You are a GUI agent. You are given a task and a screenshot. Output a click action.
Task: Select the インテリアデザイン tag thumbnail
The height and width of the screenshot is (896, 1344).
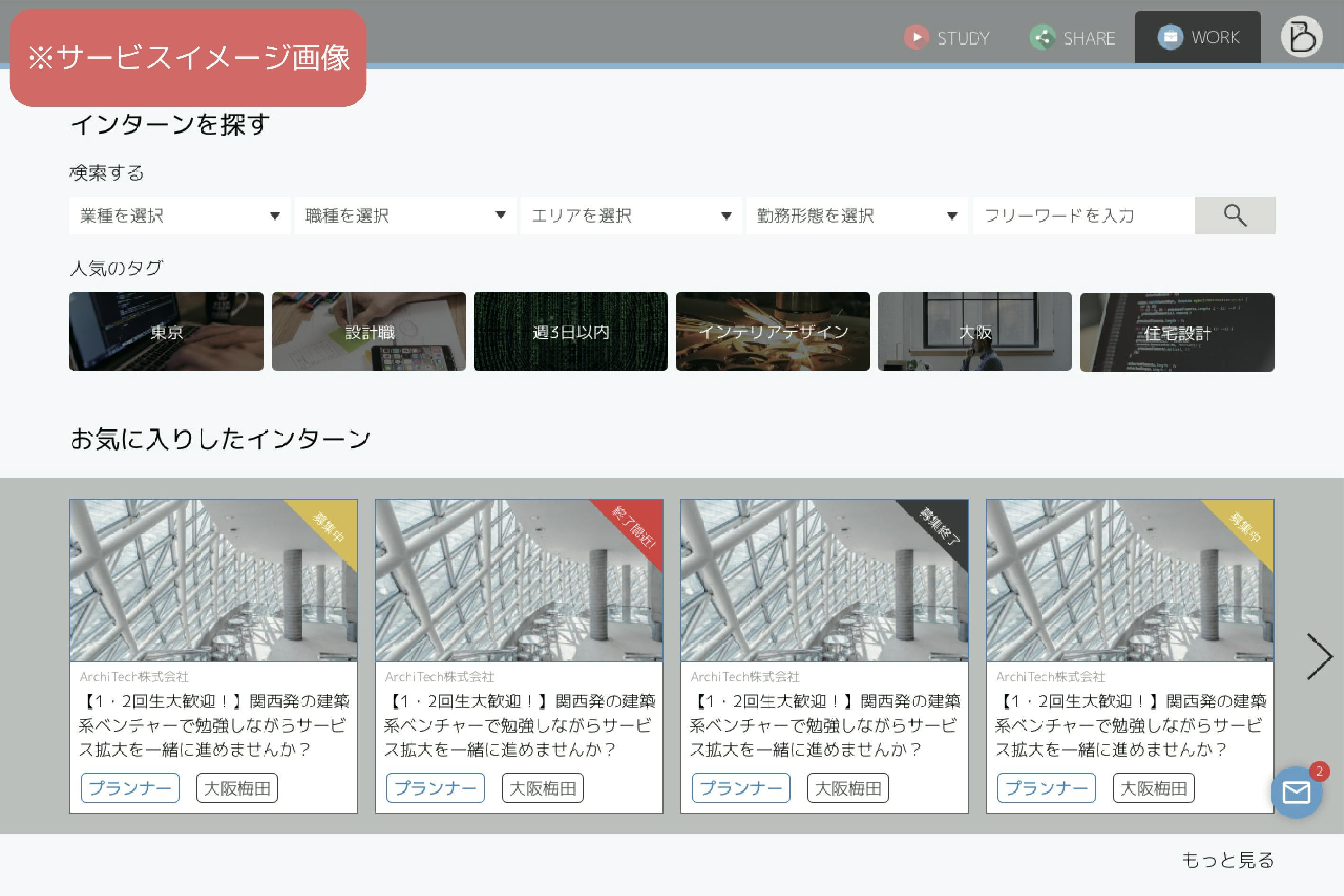pos(772,331)
